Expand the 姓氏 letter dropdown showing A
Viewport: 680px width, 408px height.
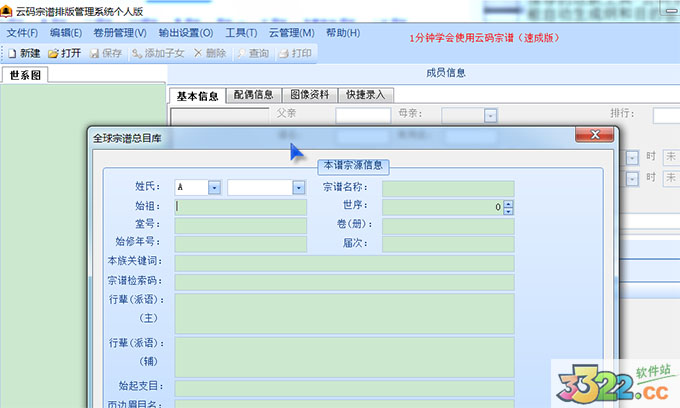pos(214,187)
